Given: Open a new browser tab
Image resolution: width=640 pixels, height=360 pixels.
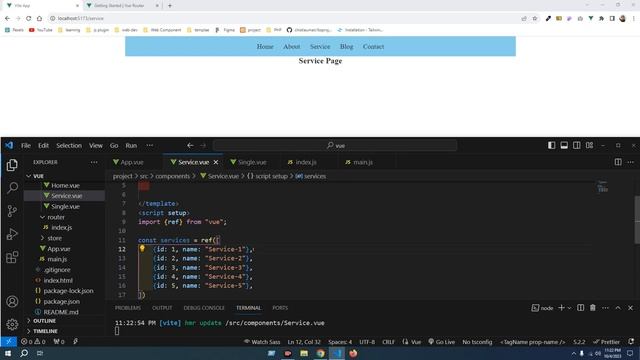Looking at the screenshot, I should (x=170, y=6).
